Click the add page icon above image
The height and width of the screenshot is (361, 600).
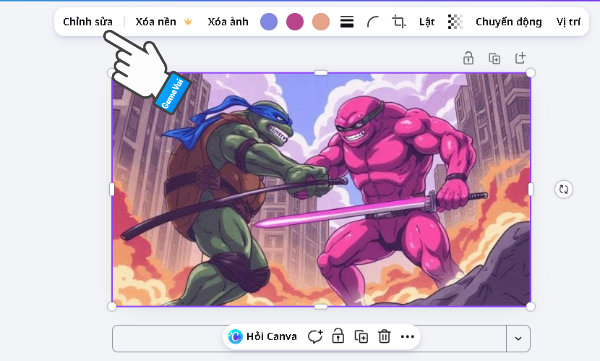tap(520, 58)
